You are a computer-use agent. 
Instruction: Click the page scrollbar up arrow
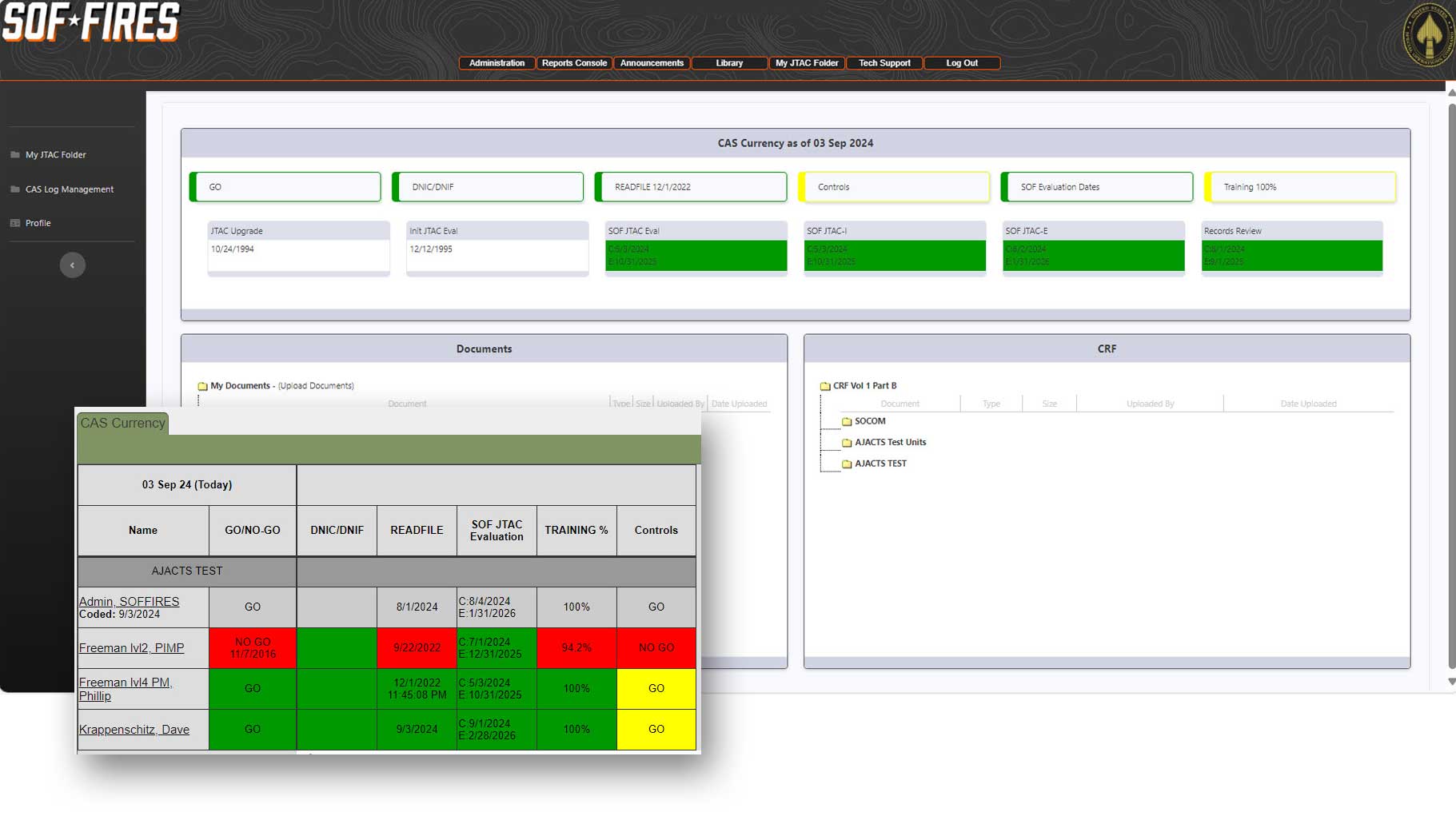click(1451, 94)
